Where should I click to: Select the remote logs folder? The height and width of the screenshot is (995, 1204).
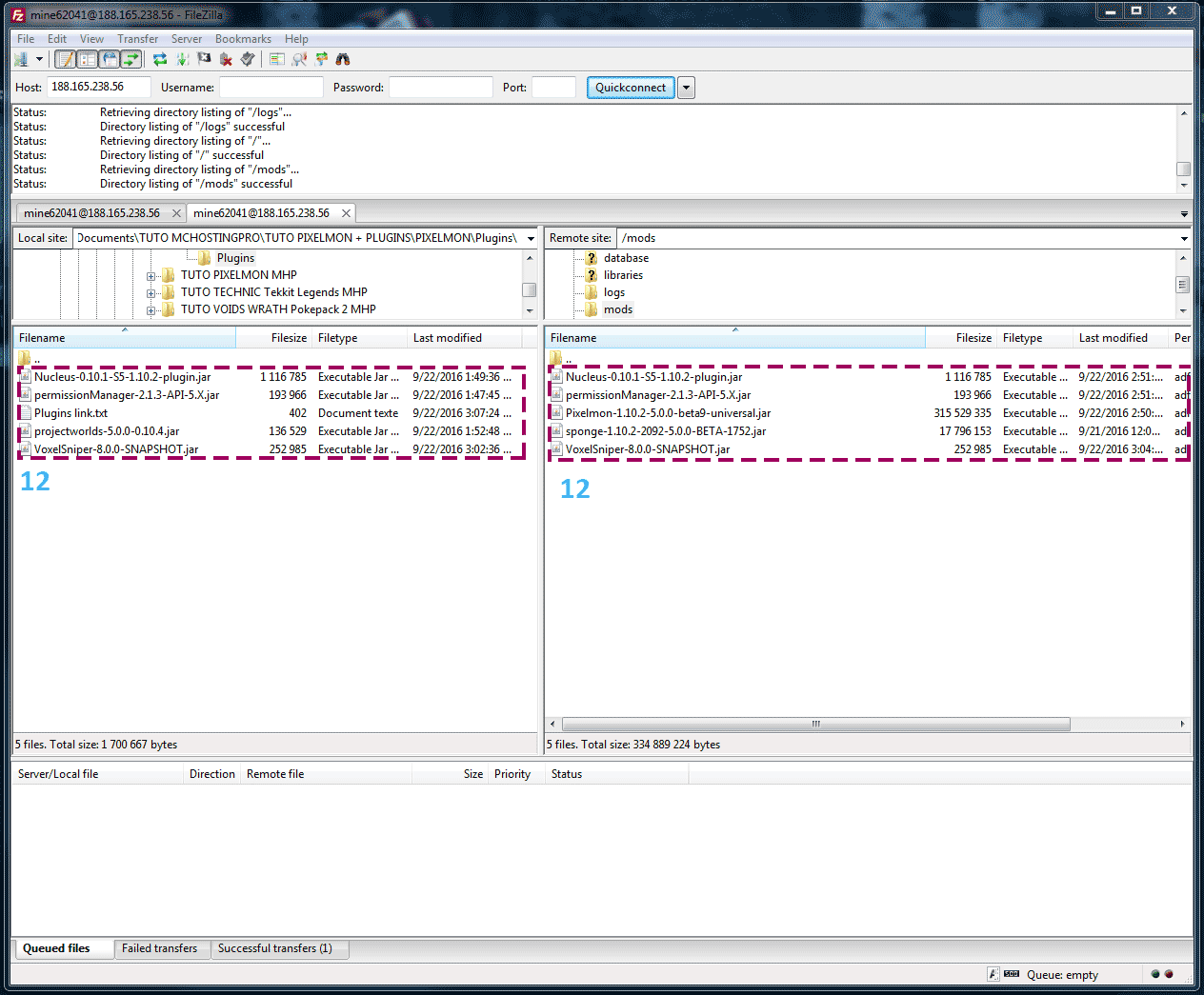(x=613, y=292)
